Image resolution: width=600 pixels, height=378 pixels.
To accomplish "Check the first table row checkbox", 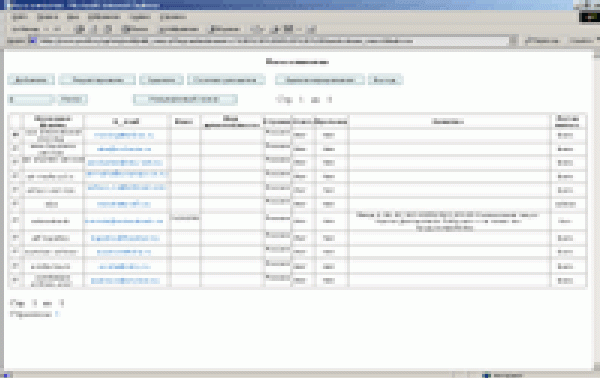I will point(16,135).
